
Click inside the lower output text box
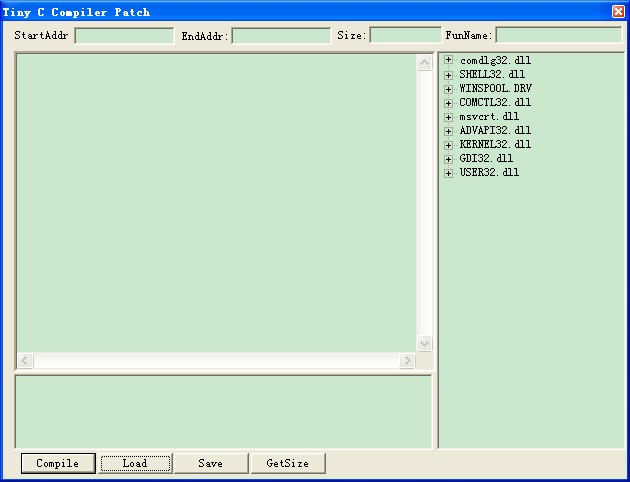pos(223,412)
